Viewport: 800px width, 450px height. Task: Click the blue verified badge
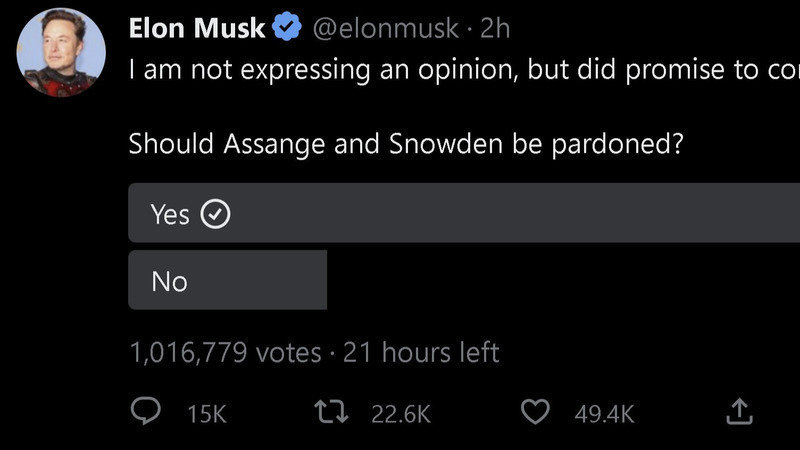288,29
